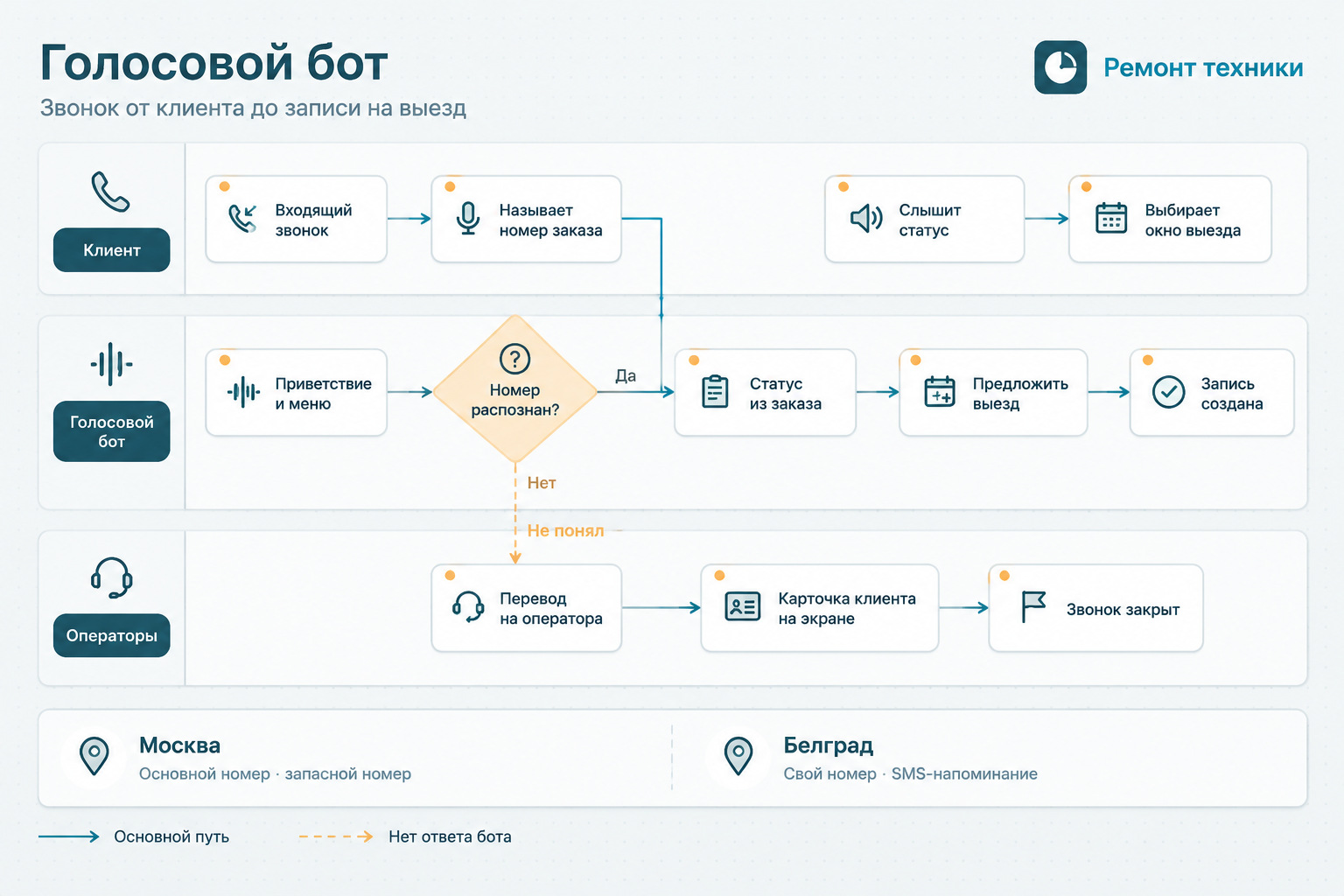
Task: Select the Операторы lane label
Action: [112, 635]
